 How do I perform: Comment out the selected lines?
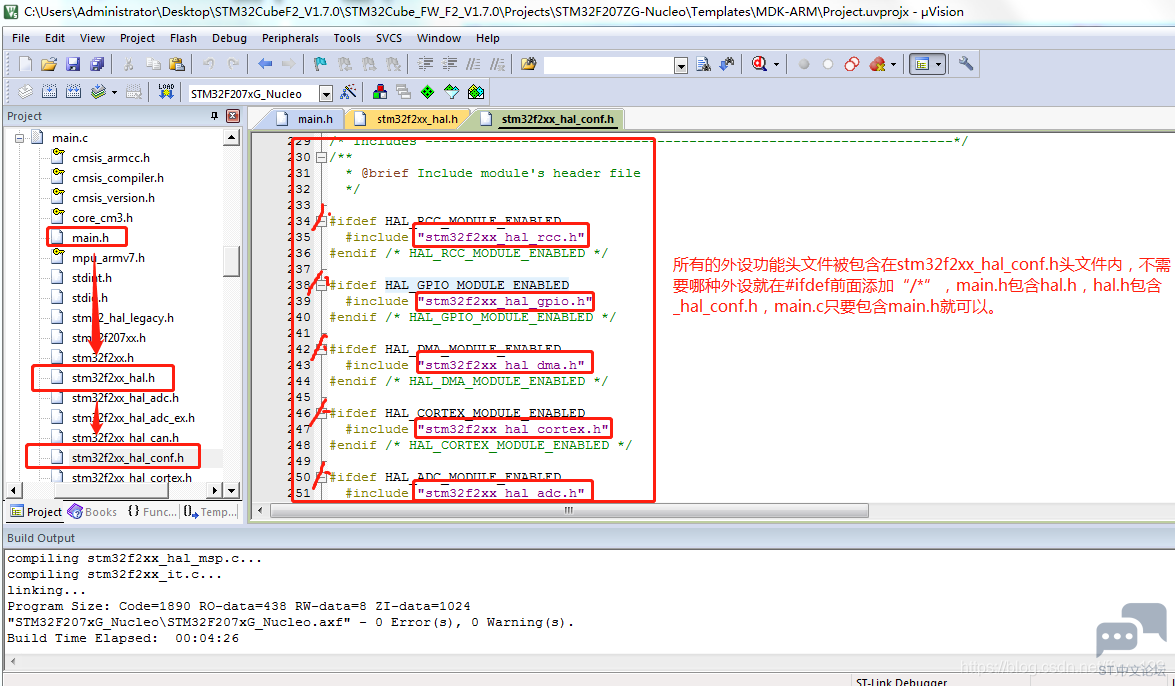473,64
